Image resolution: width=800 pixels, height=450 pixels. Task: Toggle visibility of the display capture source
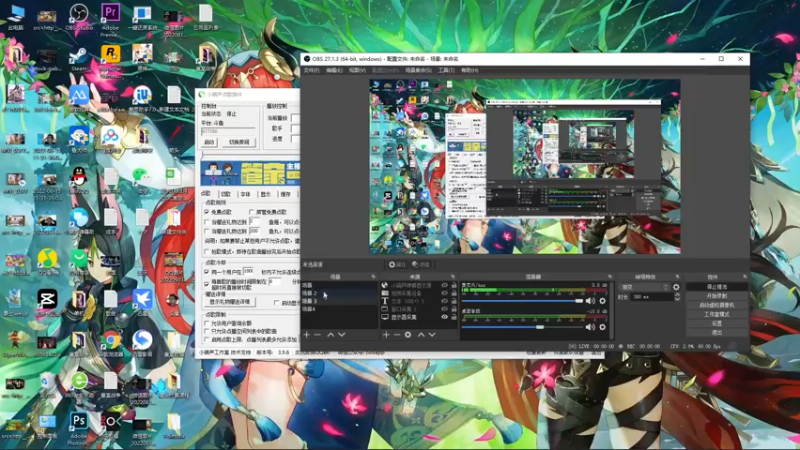point(444,317)
